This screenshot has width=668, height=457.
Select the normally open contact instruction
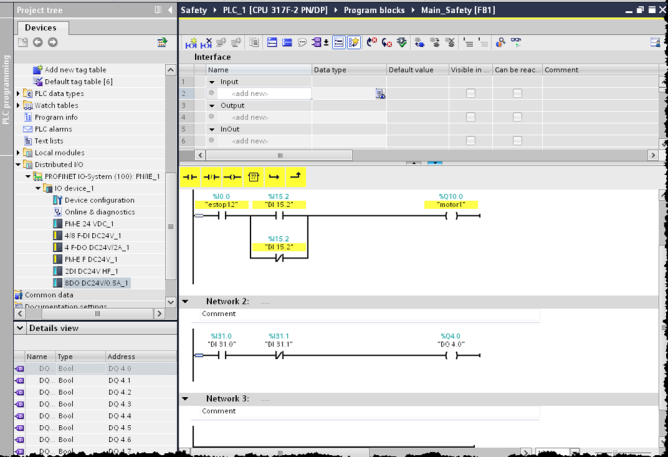point(190,177)
